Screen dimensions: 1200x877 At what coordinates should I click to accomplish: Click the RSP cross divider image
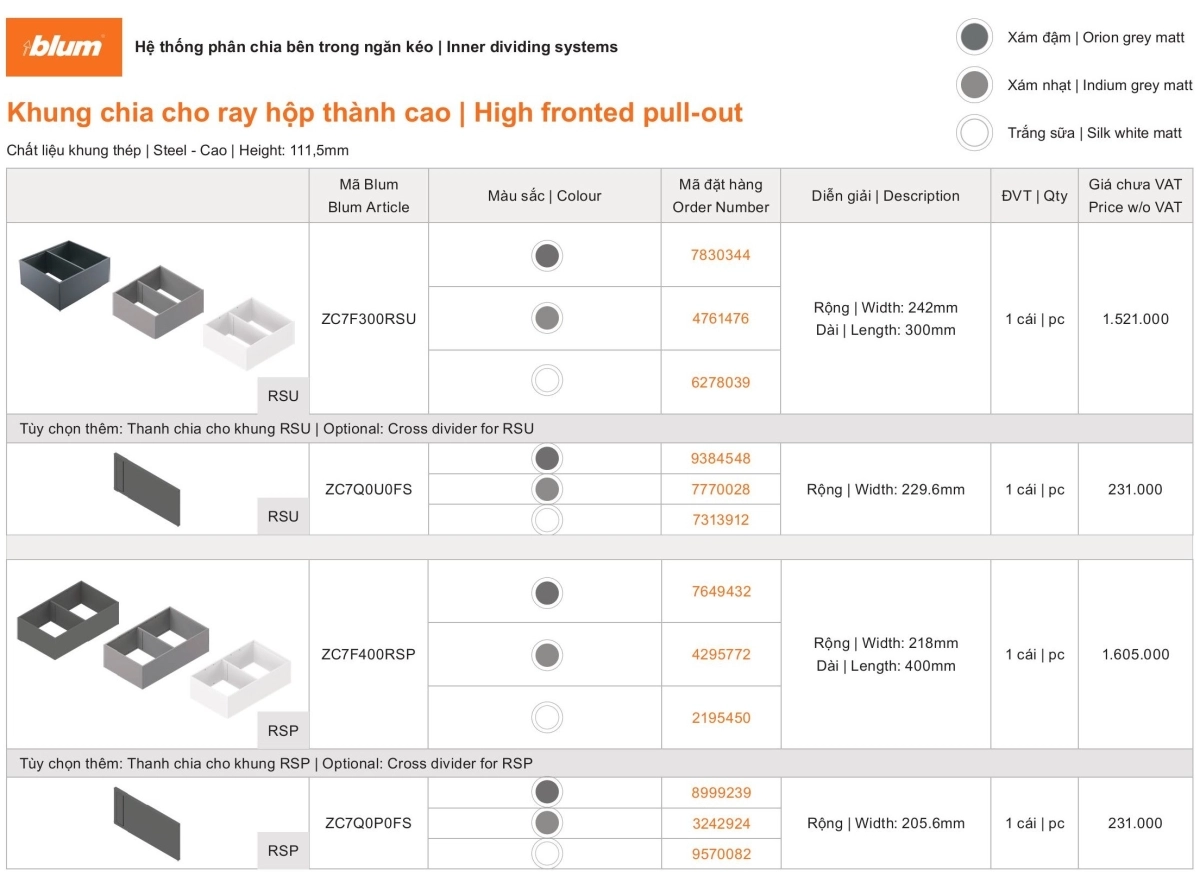pyautogui.click(x=147, y=823)
